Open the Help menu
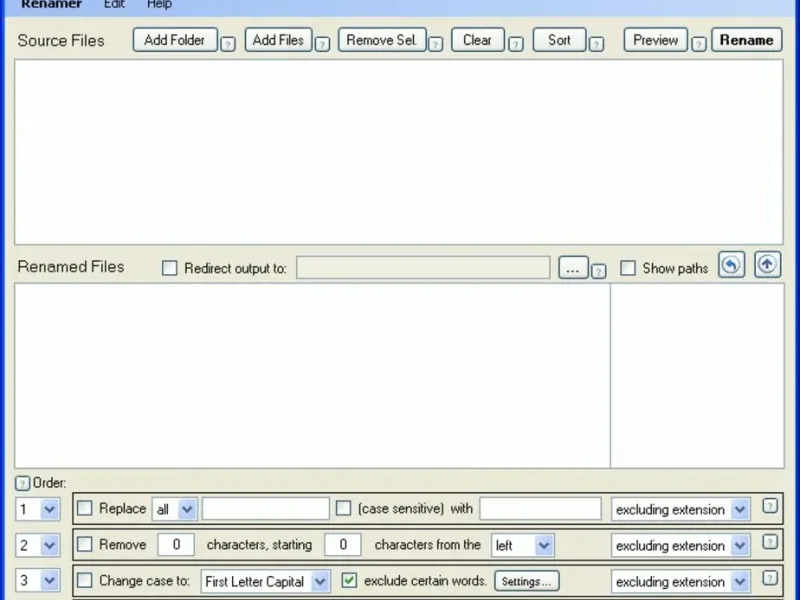Image resolution: width=800 pixels, height=600 pixels. [x=159, y=5]
